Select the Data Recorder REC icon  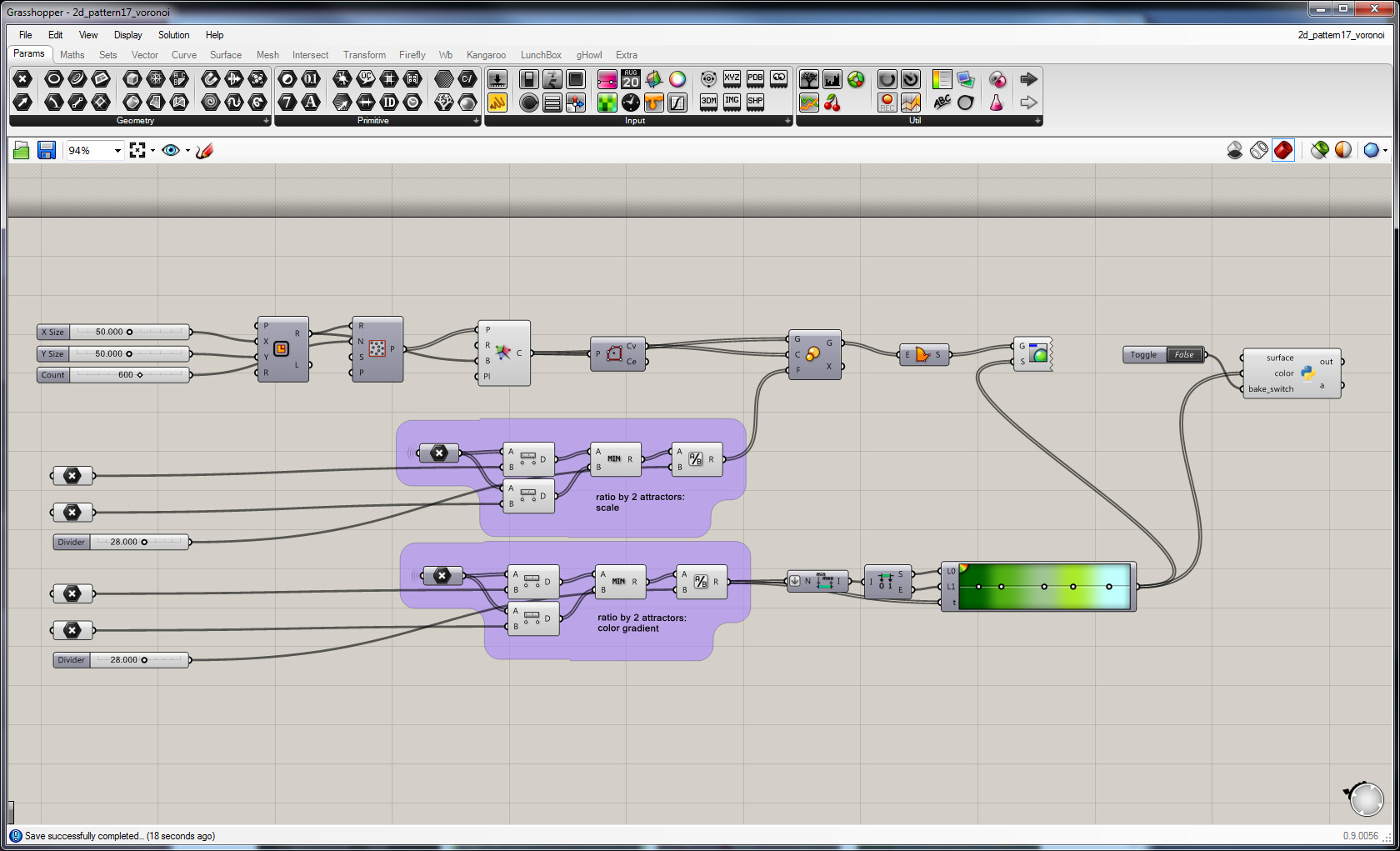[x=887, y=103]
